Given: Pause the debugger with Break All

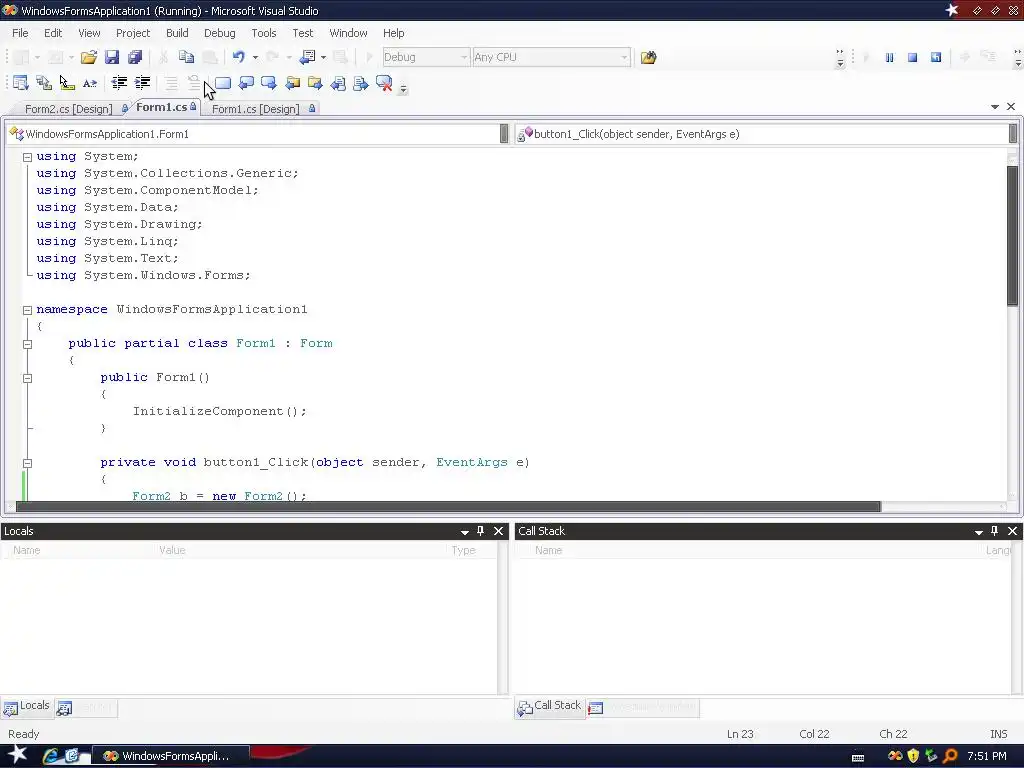Looking at the screenshot, I should point(889,57).
